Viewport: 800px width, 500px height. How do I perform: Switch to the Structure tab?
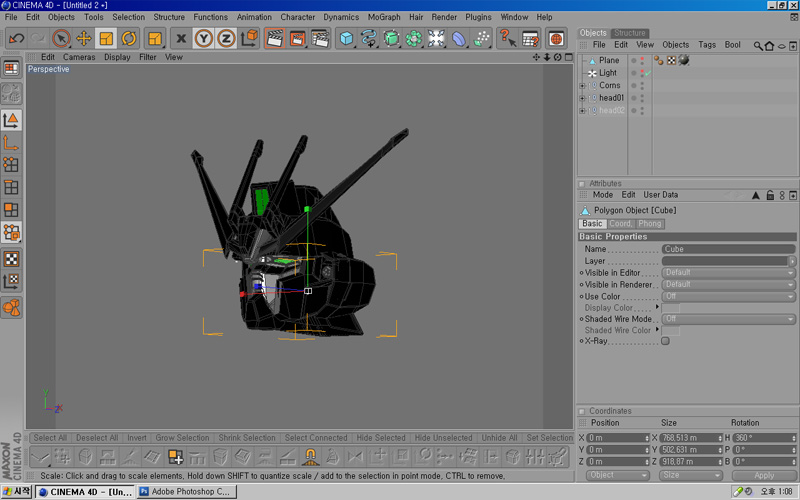tap(630, 33)
